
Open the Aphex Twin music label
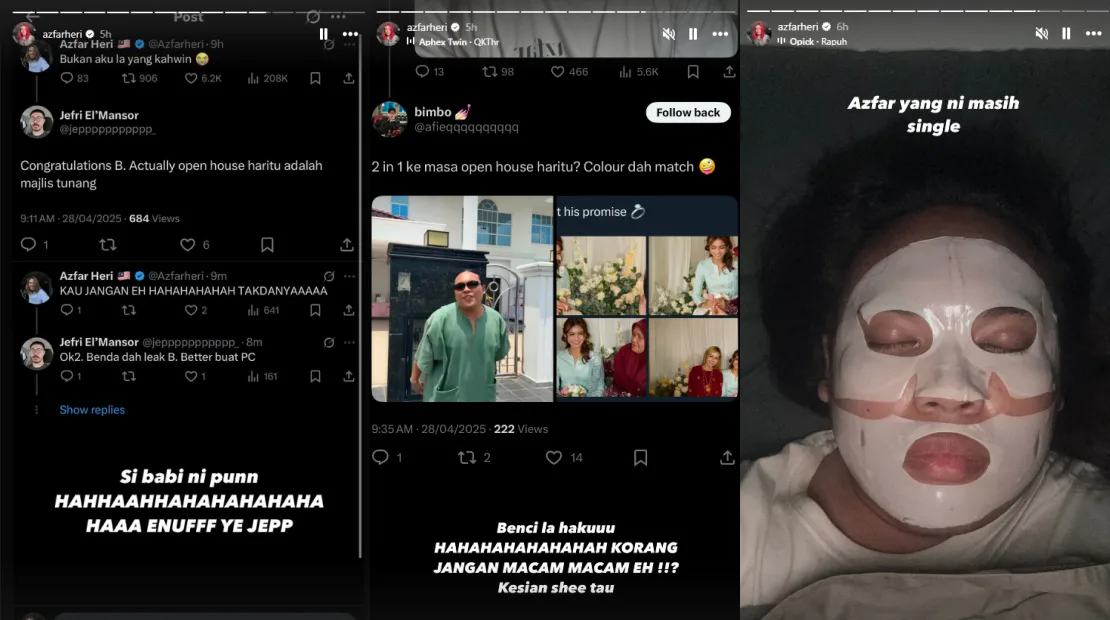(x=452, y=42)
